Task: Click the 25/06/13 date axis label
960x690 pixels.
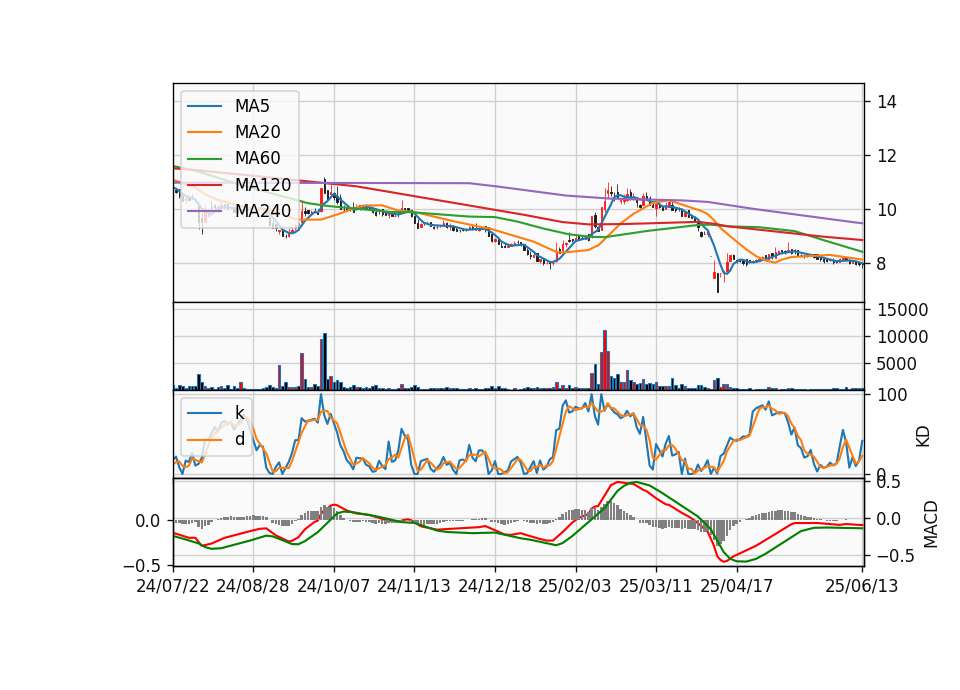Action: click(x=861, y=586)
